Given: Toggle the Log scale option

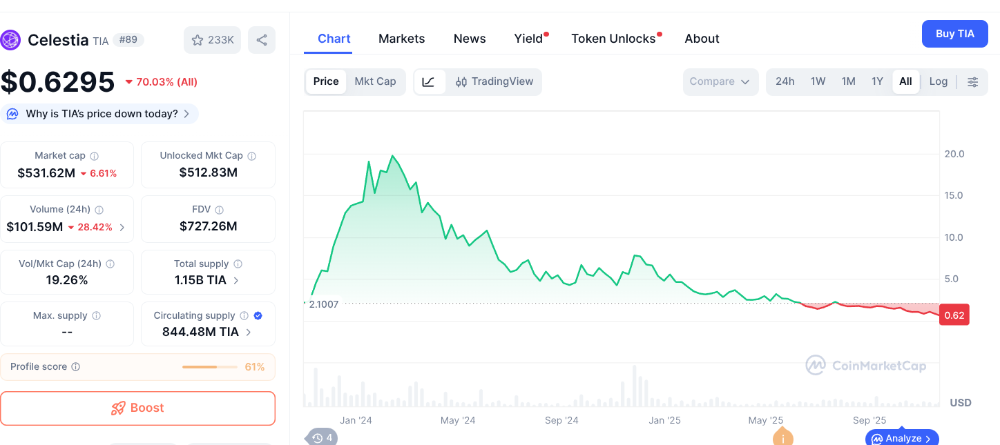Looking at the screenshot, I should point(938,82).
